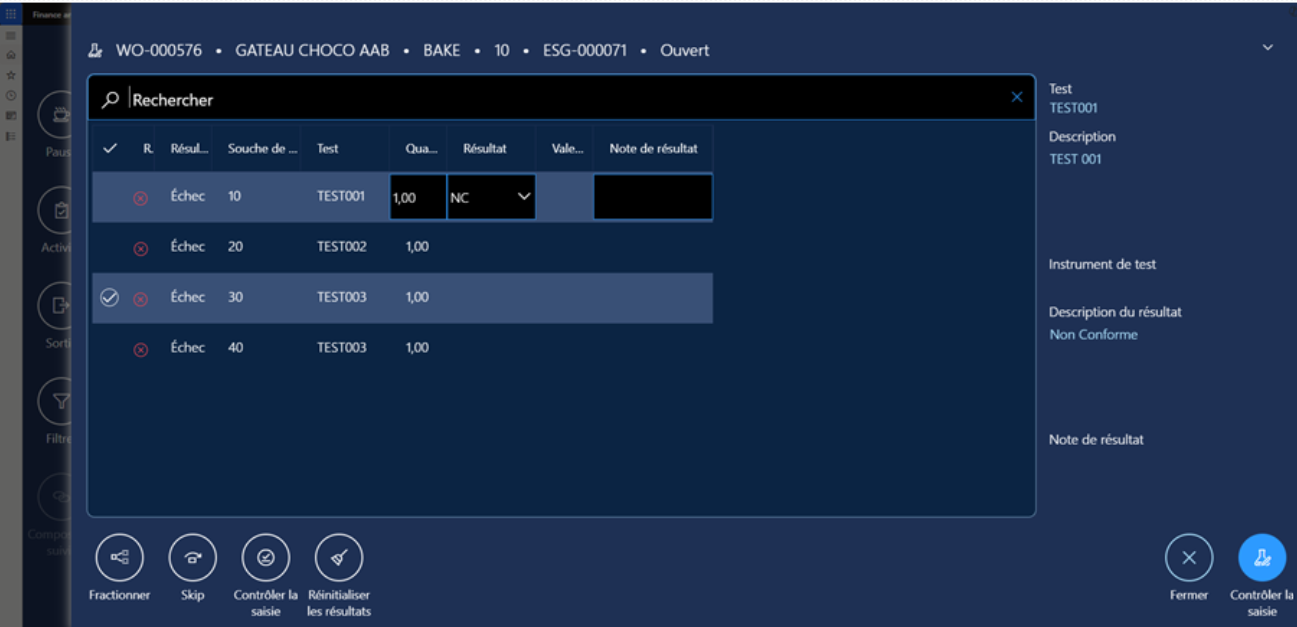The image size is (1297, 627).
Task: Click the Skip icon button
Action: 192,558
